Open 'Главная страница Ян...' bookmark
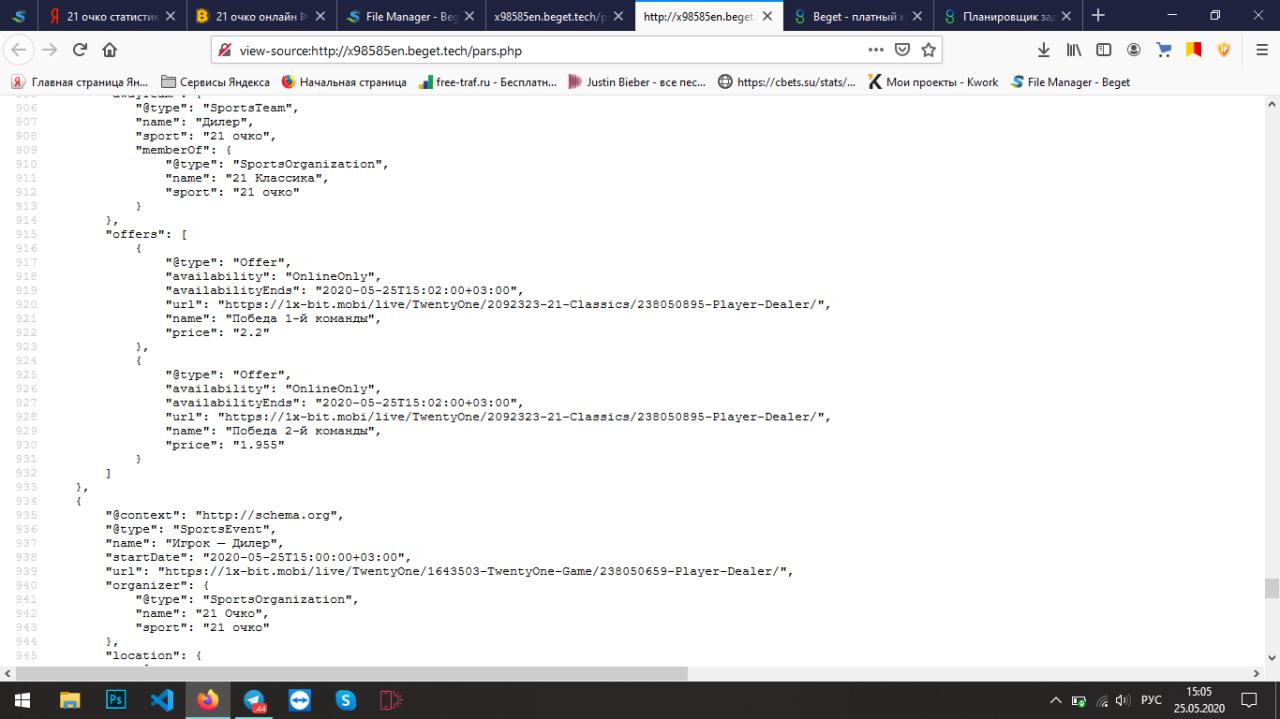The height and width of the screenshot is (719, 1280). pos(80,82)
